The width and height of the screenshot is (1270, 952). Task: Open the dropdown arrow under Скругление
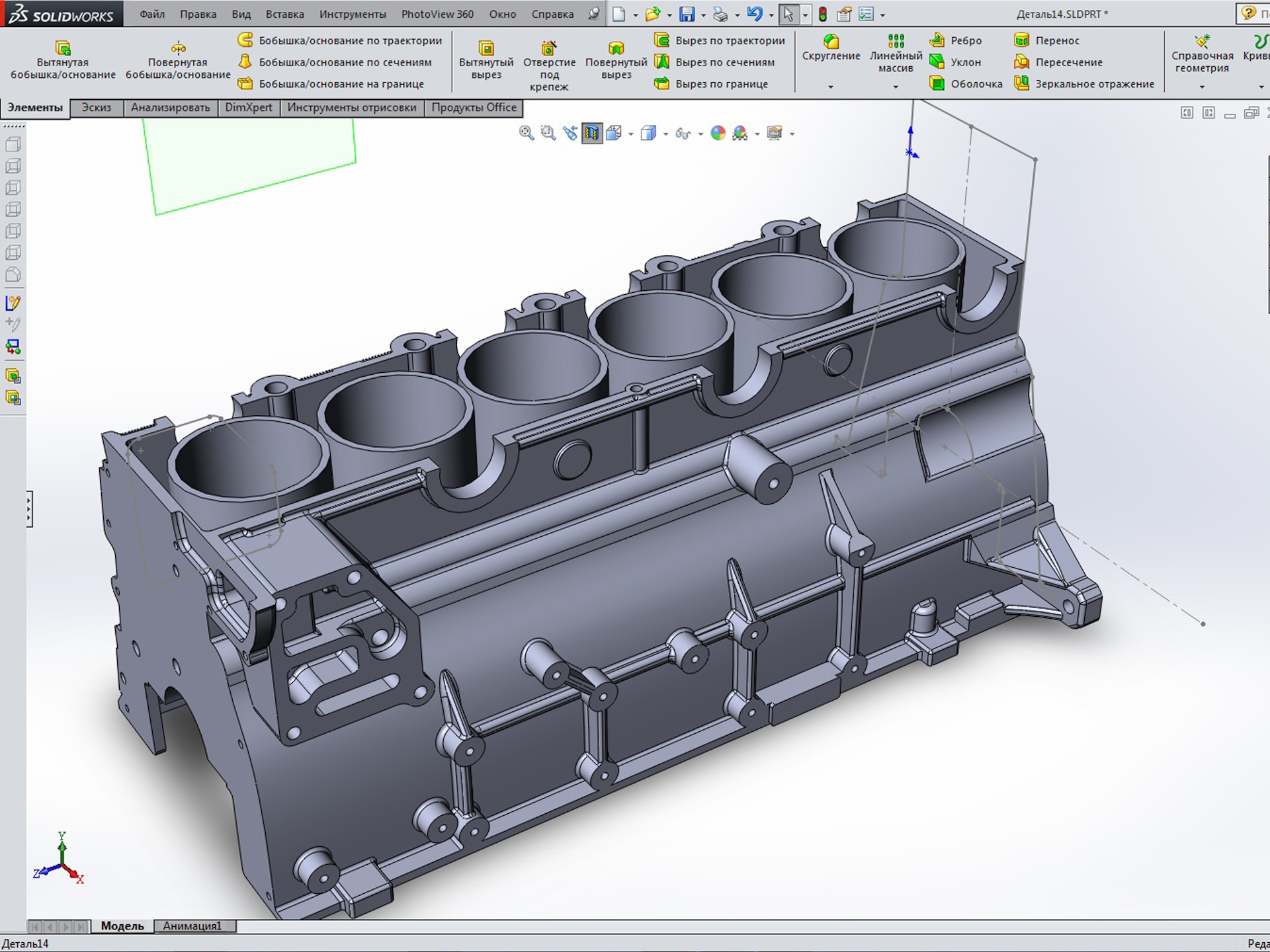pos(831,87)
